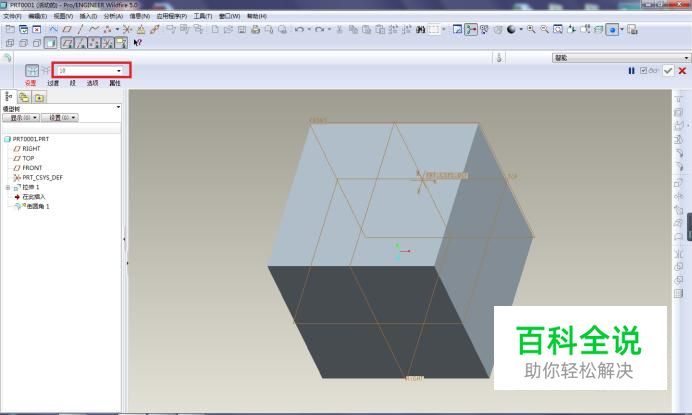The image size is (692, 415).
Task: Open the smart selection filter dropdown
Action: tap(621, 58)
